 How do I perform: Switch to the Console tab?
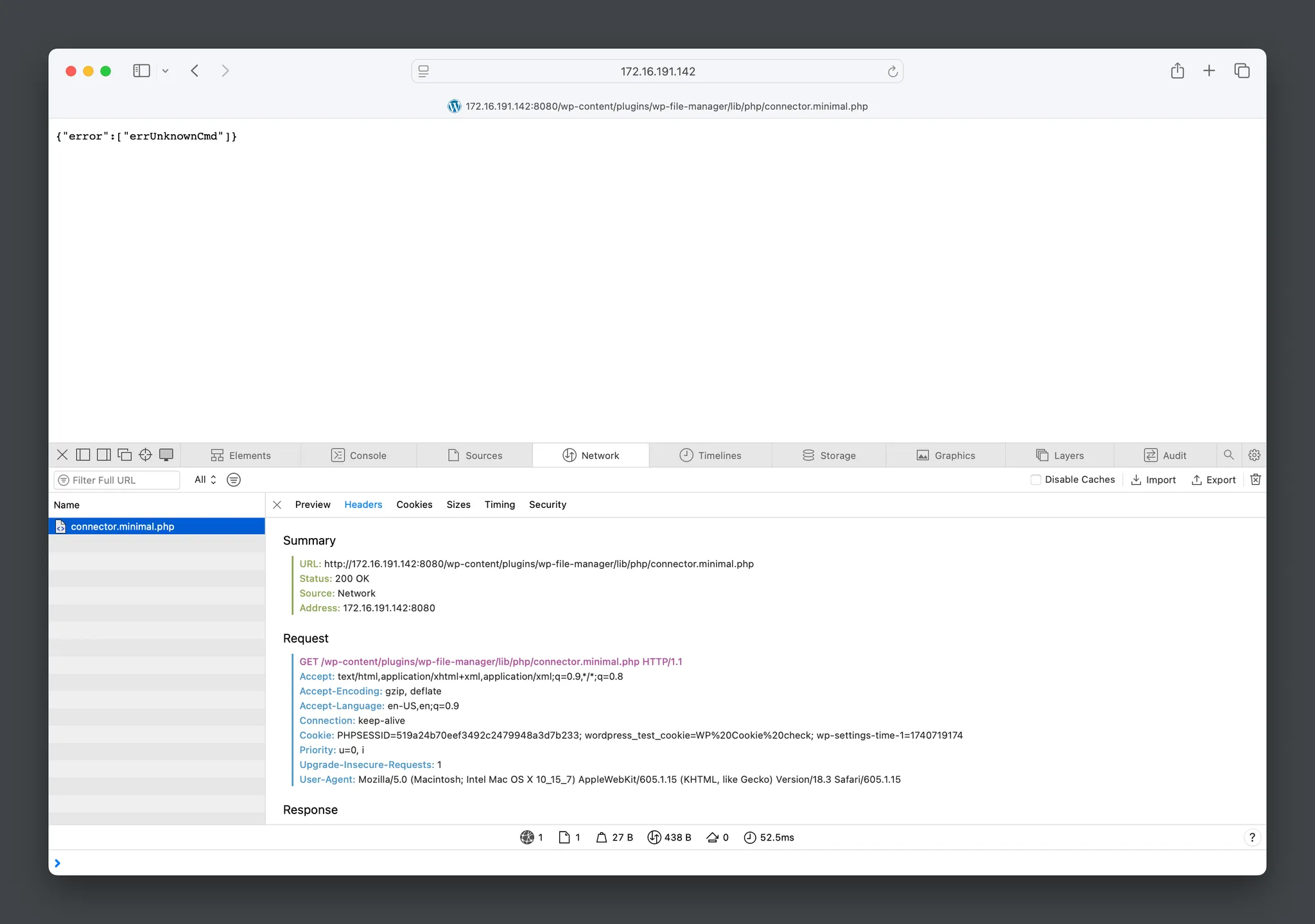[359, 455]
